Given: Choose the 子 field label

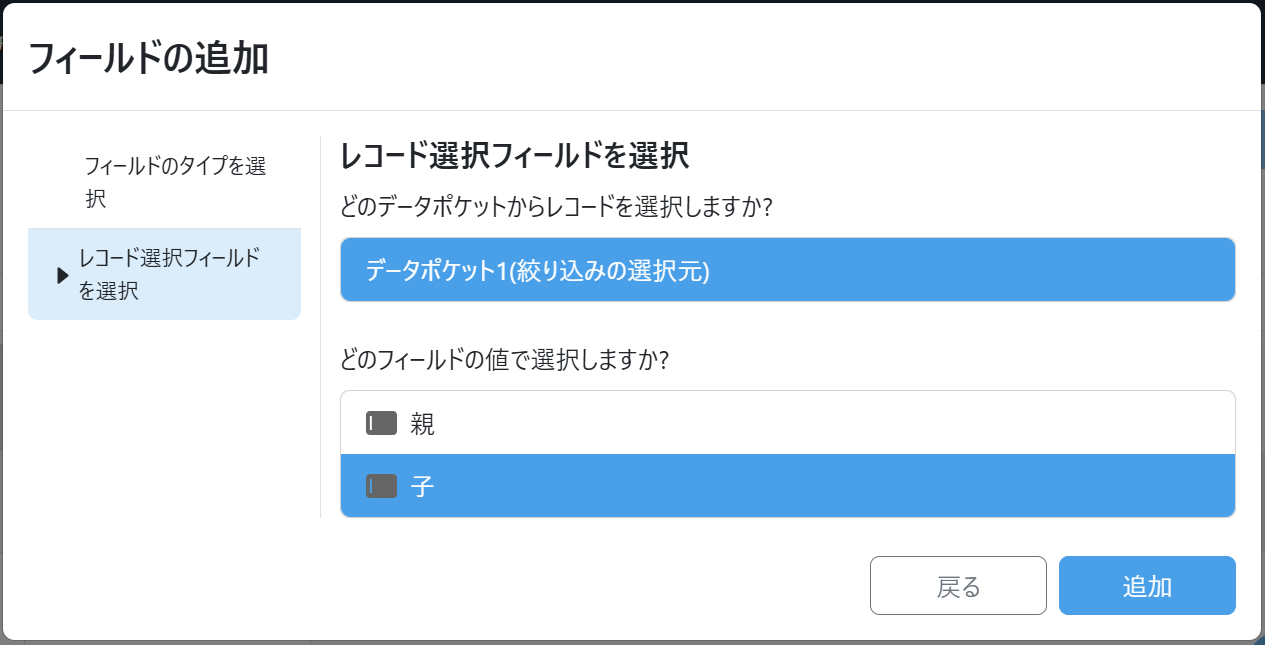Looking at the screenshot, I should [x=423, y=486].
